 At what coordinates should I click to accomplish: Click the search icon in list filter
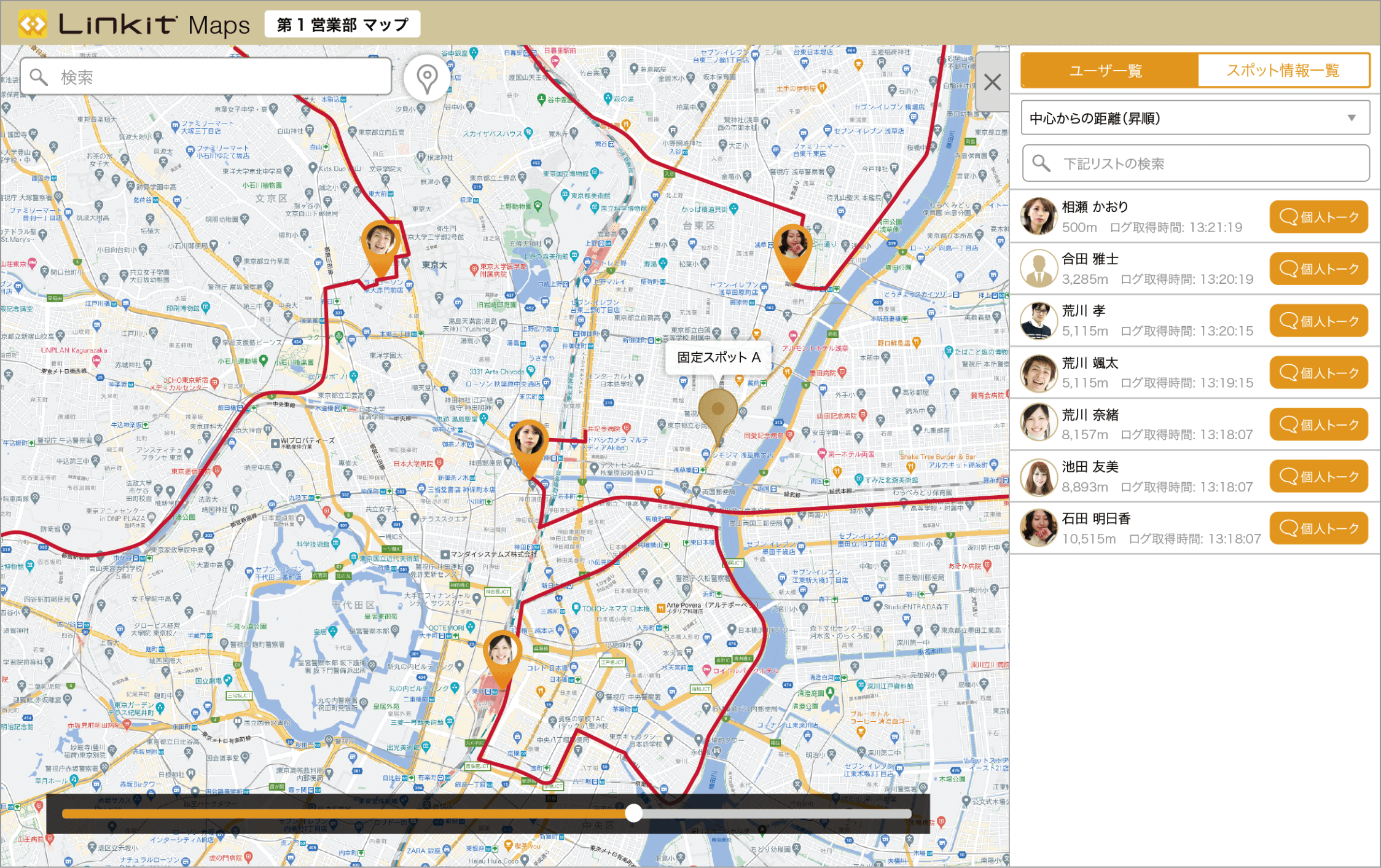1041,163
